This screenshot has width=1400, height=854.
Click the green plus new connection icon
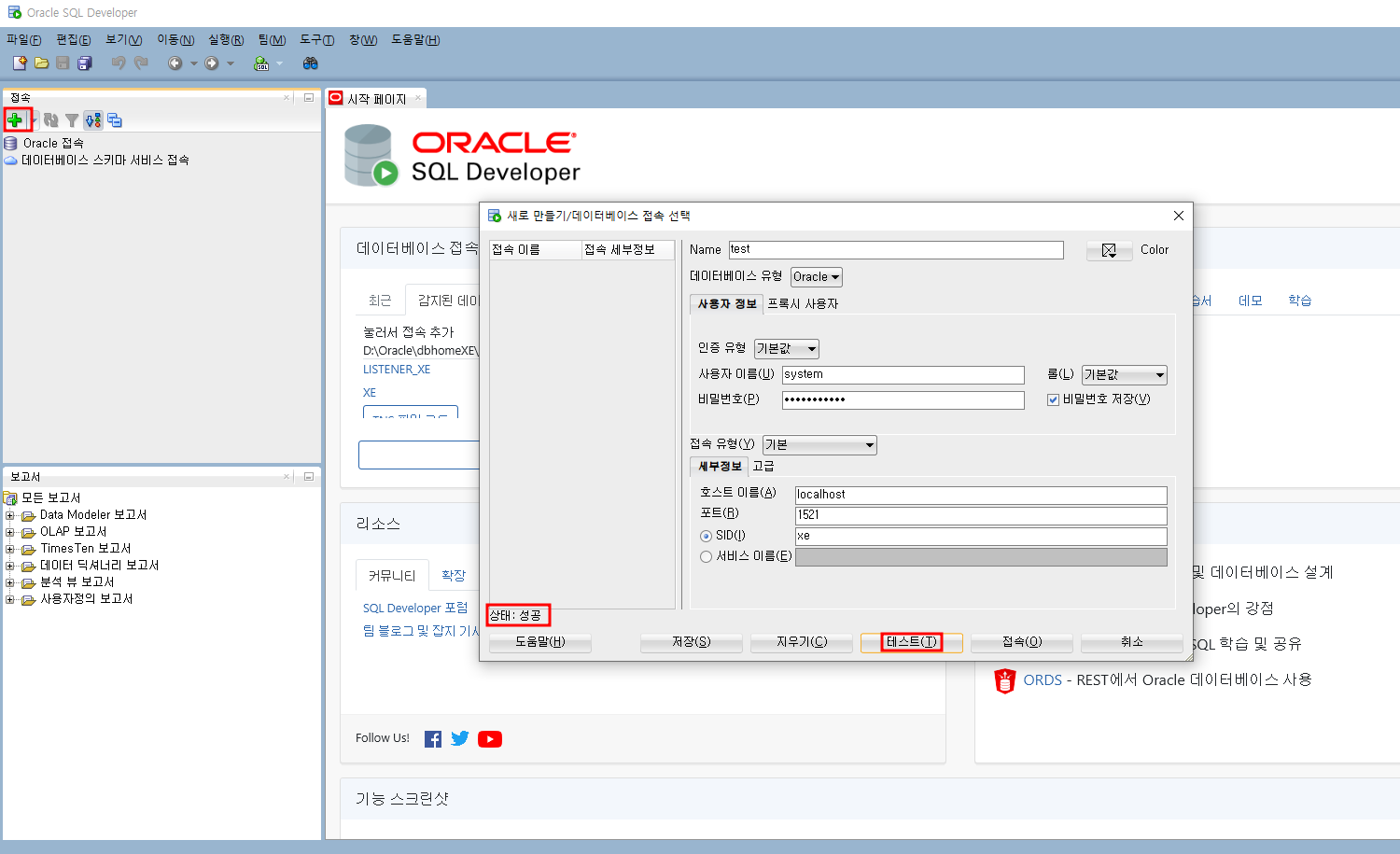(14, 119)
